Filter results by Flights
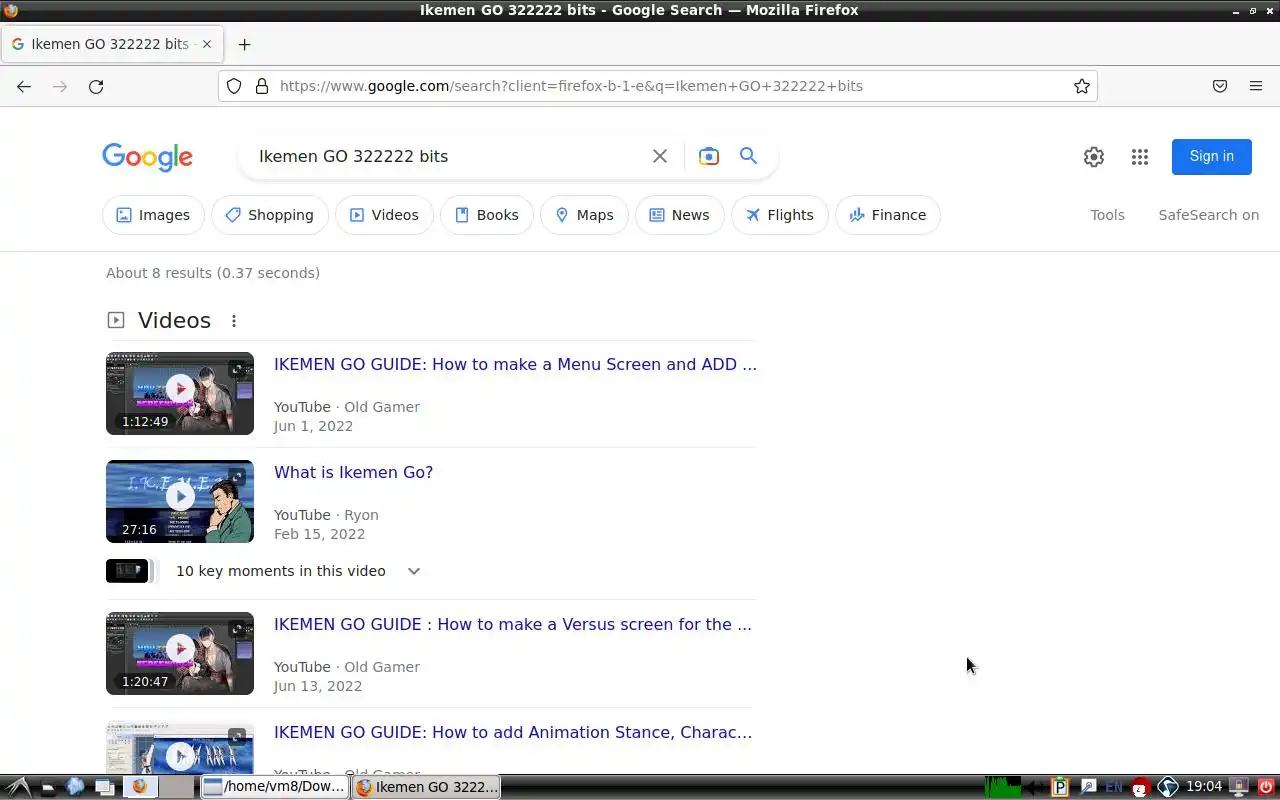The height and width of the screenshot is (800, 1280). tap(780, 215)
